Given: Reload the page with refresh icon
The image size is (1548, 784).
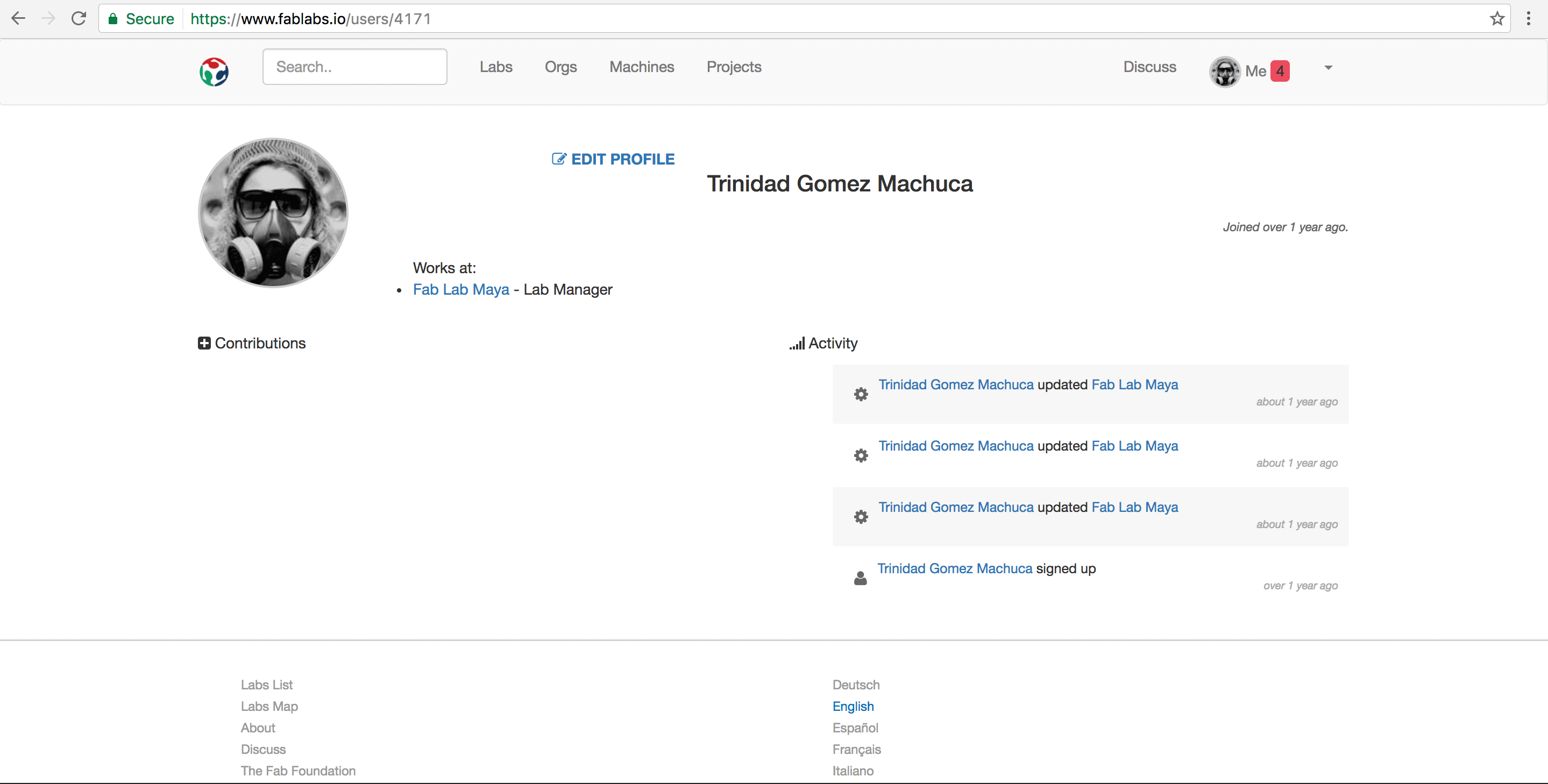Looking at the screenshot, I should (x=79, y=19).
